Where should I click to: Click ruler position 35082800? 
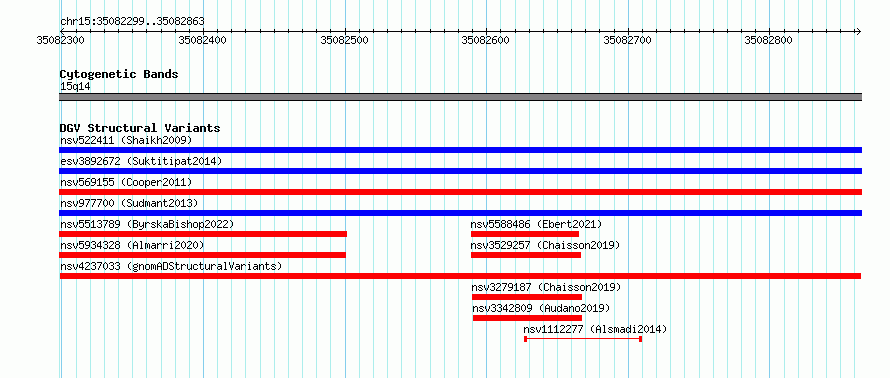[x=769, y=40]
